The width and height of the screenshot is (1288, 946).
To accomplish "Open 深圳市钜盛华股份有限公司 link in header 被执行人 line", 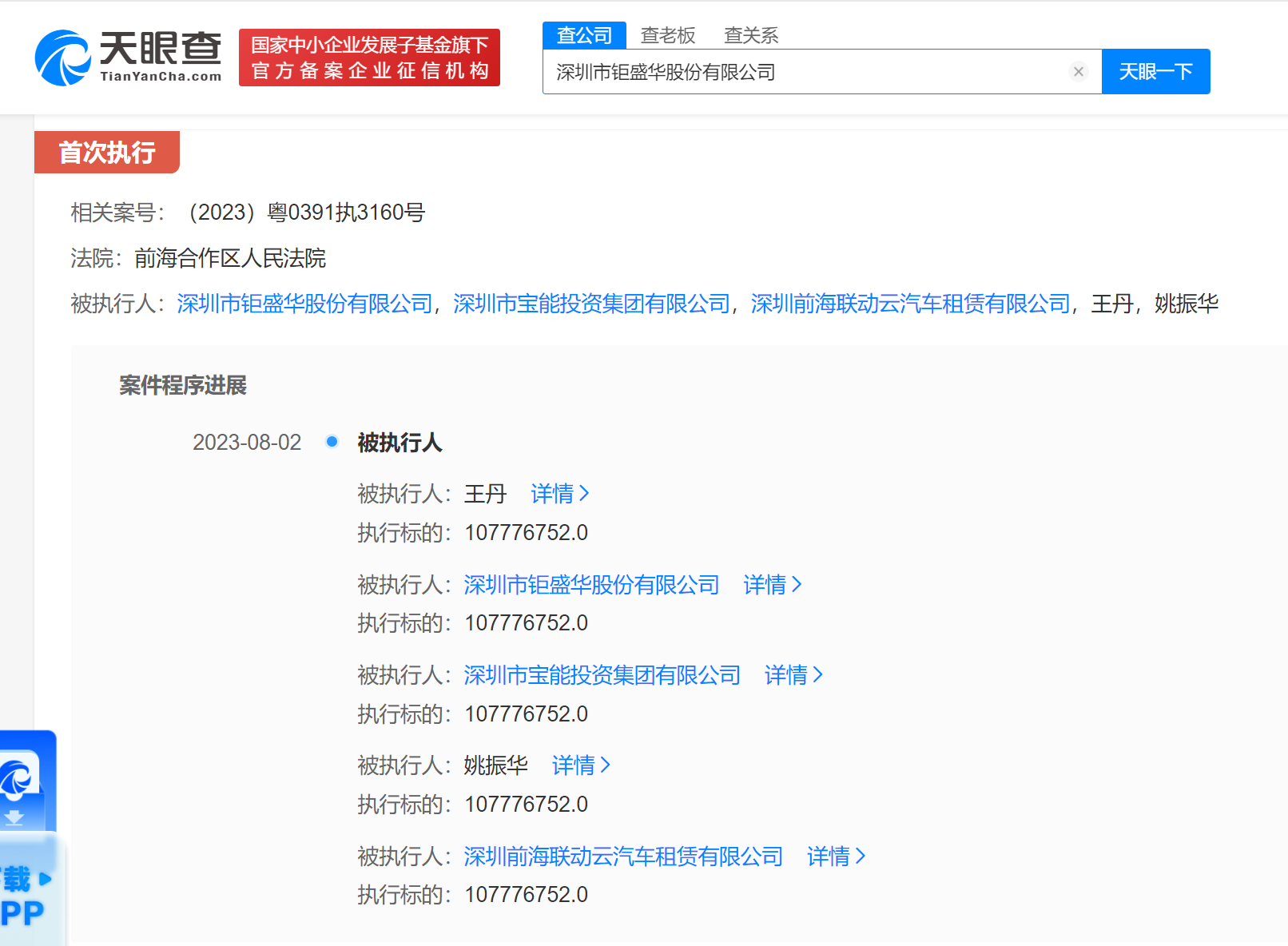I will click(304, 304).
